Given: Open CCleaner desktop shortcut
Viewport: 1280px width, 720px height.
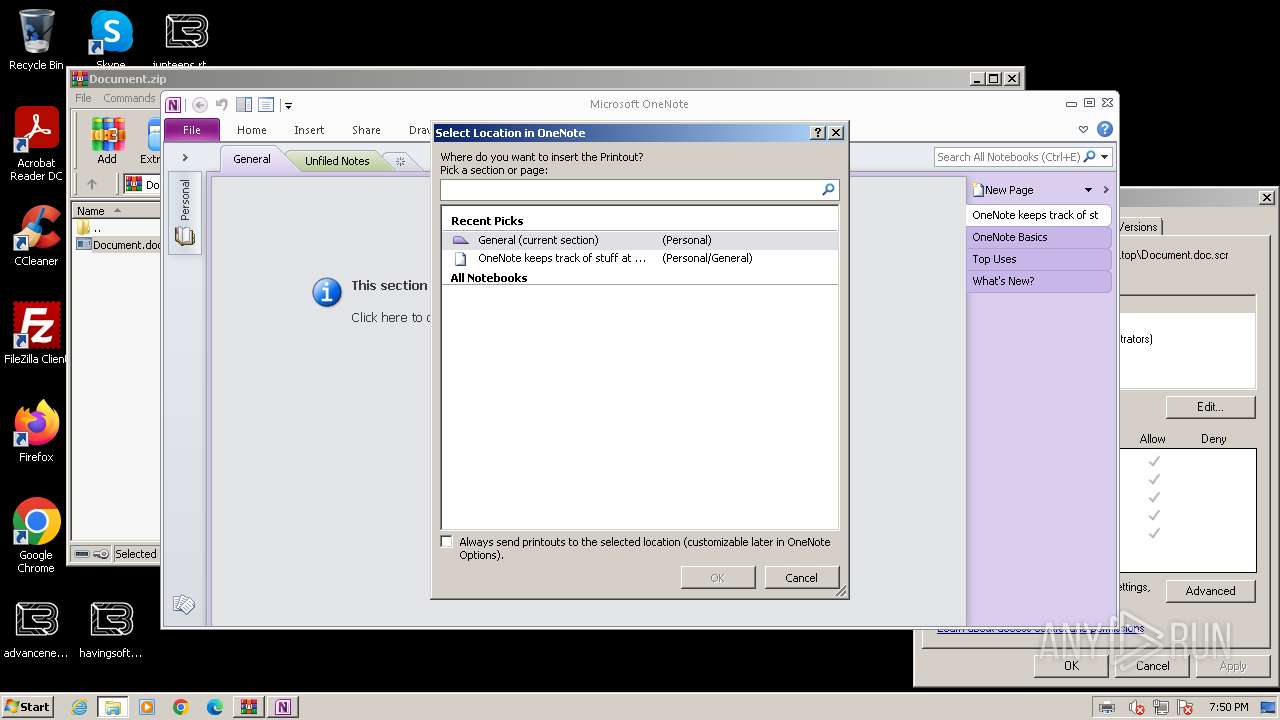Looking at the screenshot, I should tap(36, 236).
